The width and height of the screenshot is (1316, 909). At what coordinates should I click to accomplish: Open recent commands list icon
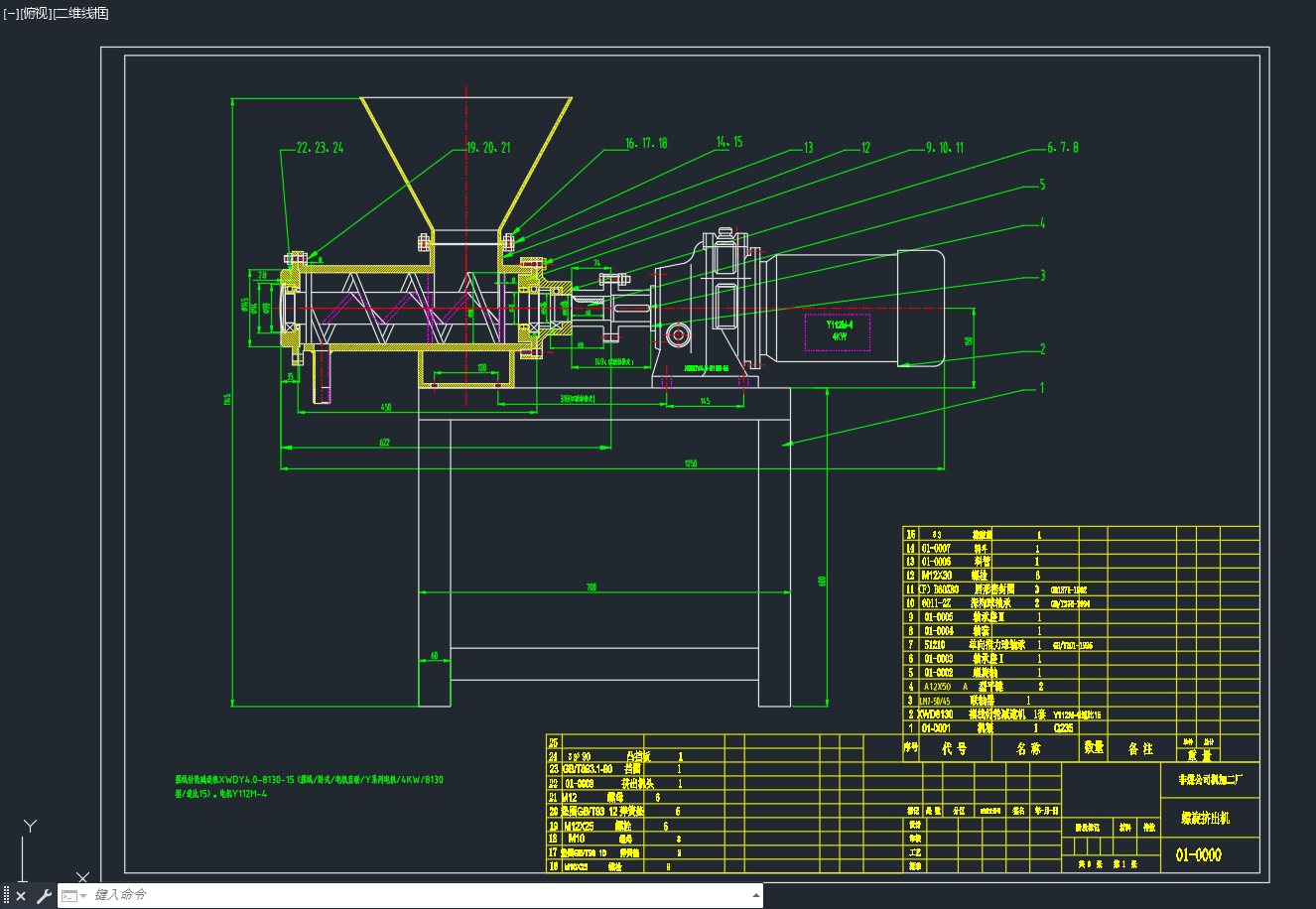(x=74, y=896)
